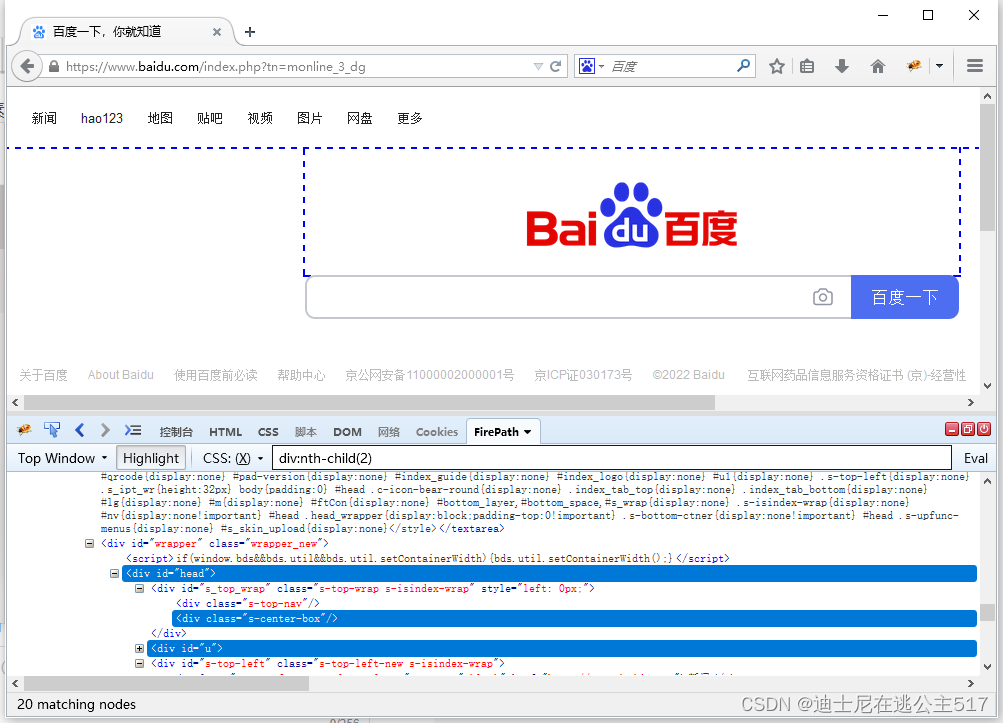Open the 使用百度前必读 footer link

(x=216, y=375)
